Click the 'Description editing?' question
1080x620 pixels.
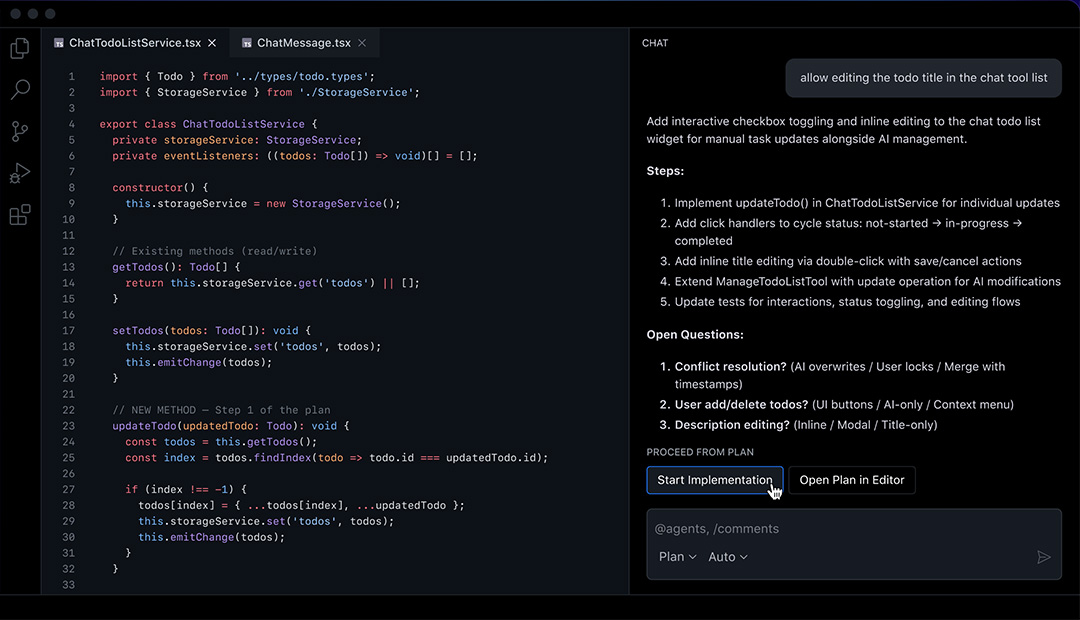tap(806, 424)
